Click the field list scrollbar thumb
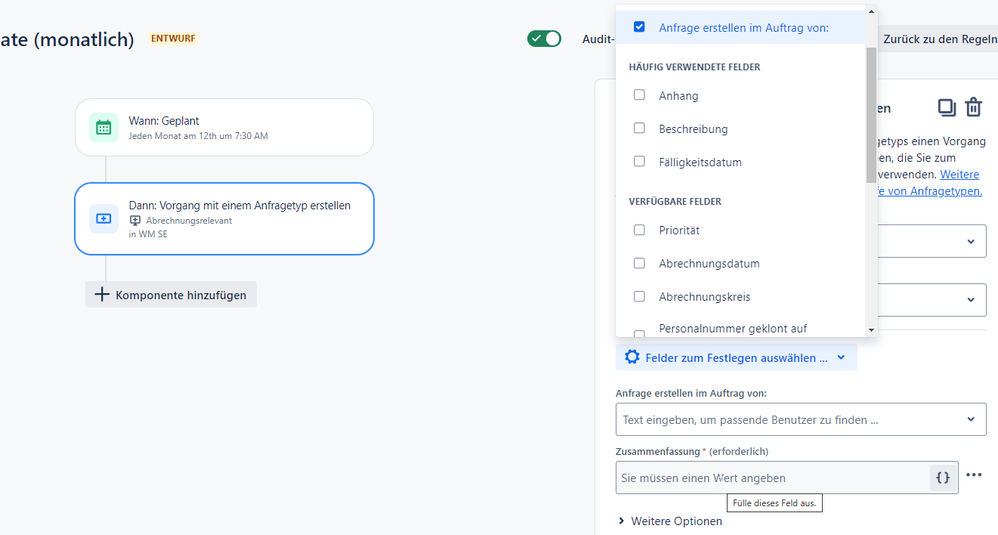This screenshot has width=998, height=535. pos(871,115)
